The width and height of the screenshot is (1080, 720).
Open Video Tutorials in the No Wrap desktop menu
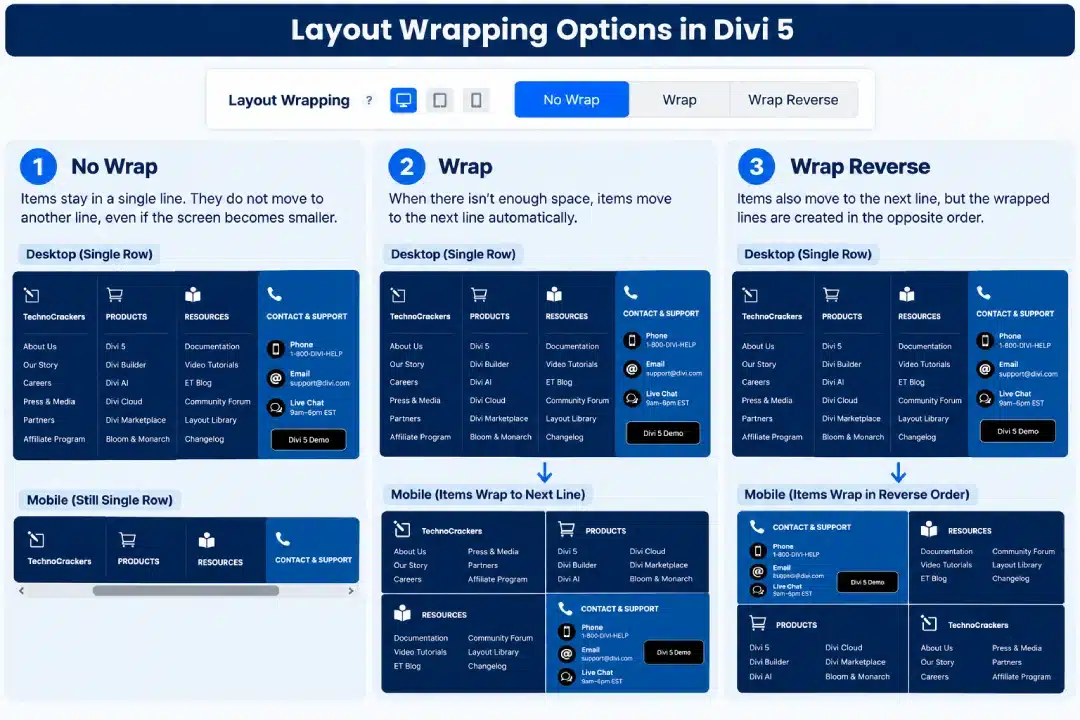[211, 364]
